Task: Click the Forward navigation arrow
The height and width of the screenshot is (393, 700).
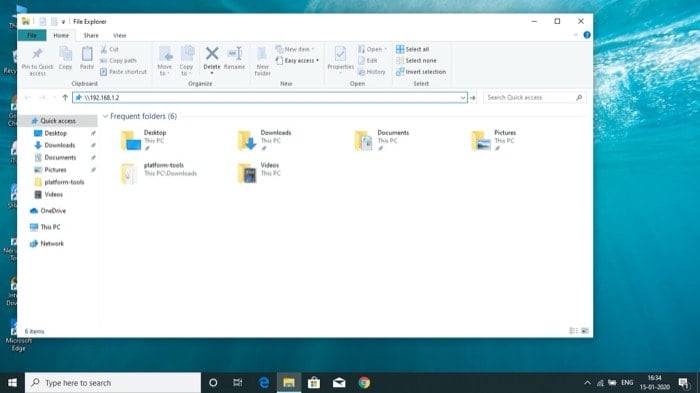Action: (x=42, y=97)
